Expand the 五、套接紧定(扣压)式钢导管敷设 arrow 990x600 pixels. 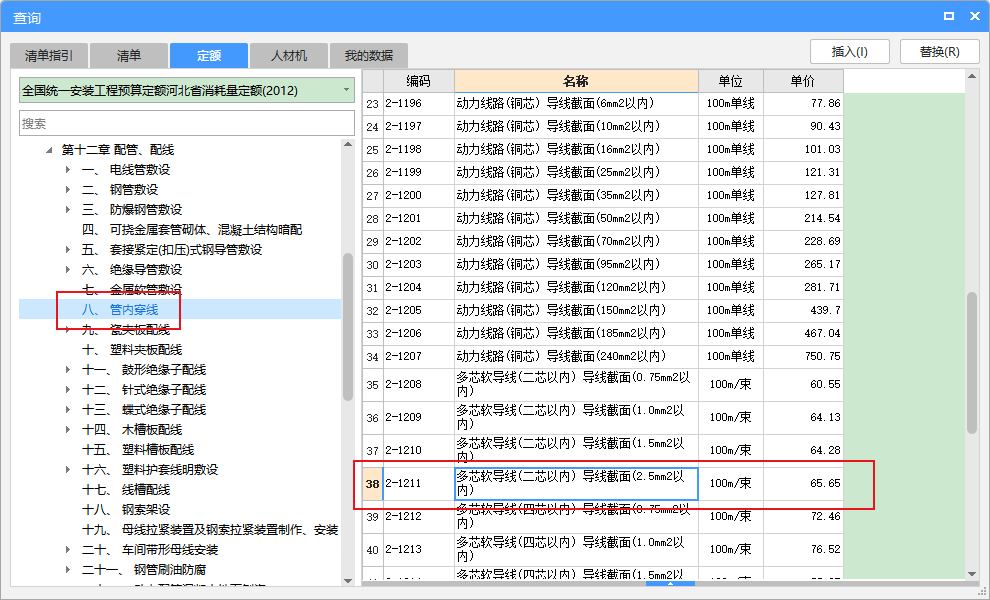click(68, 249)
